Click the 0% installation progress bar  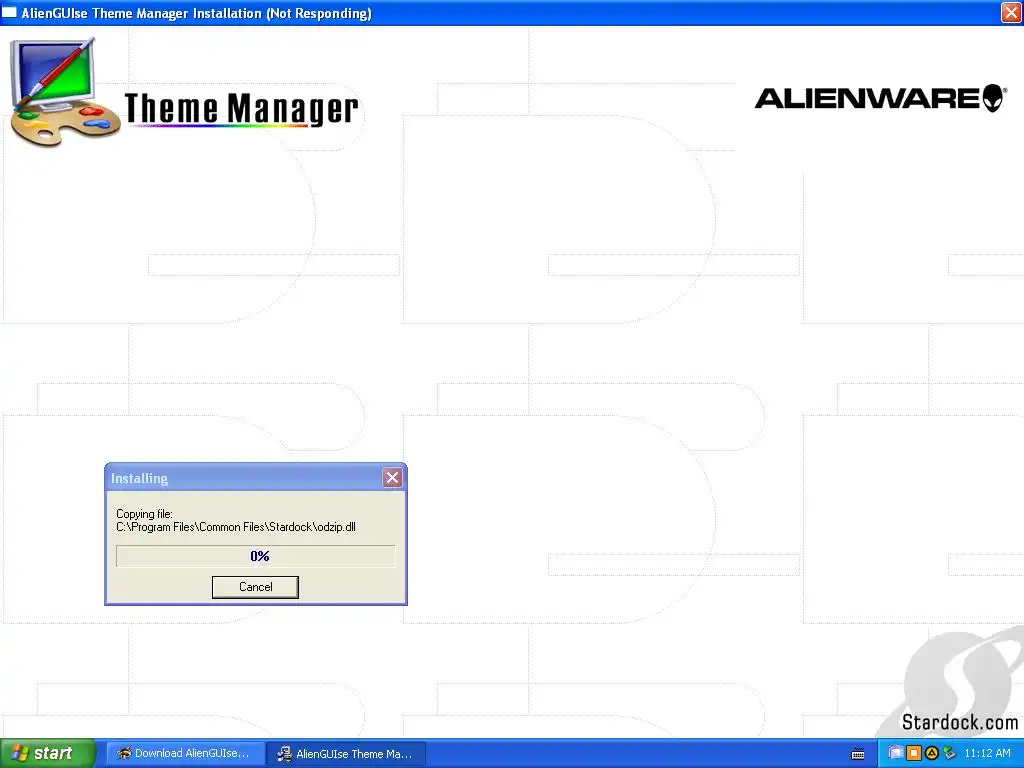pos(255,556)
